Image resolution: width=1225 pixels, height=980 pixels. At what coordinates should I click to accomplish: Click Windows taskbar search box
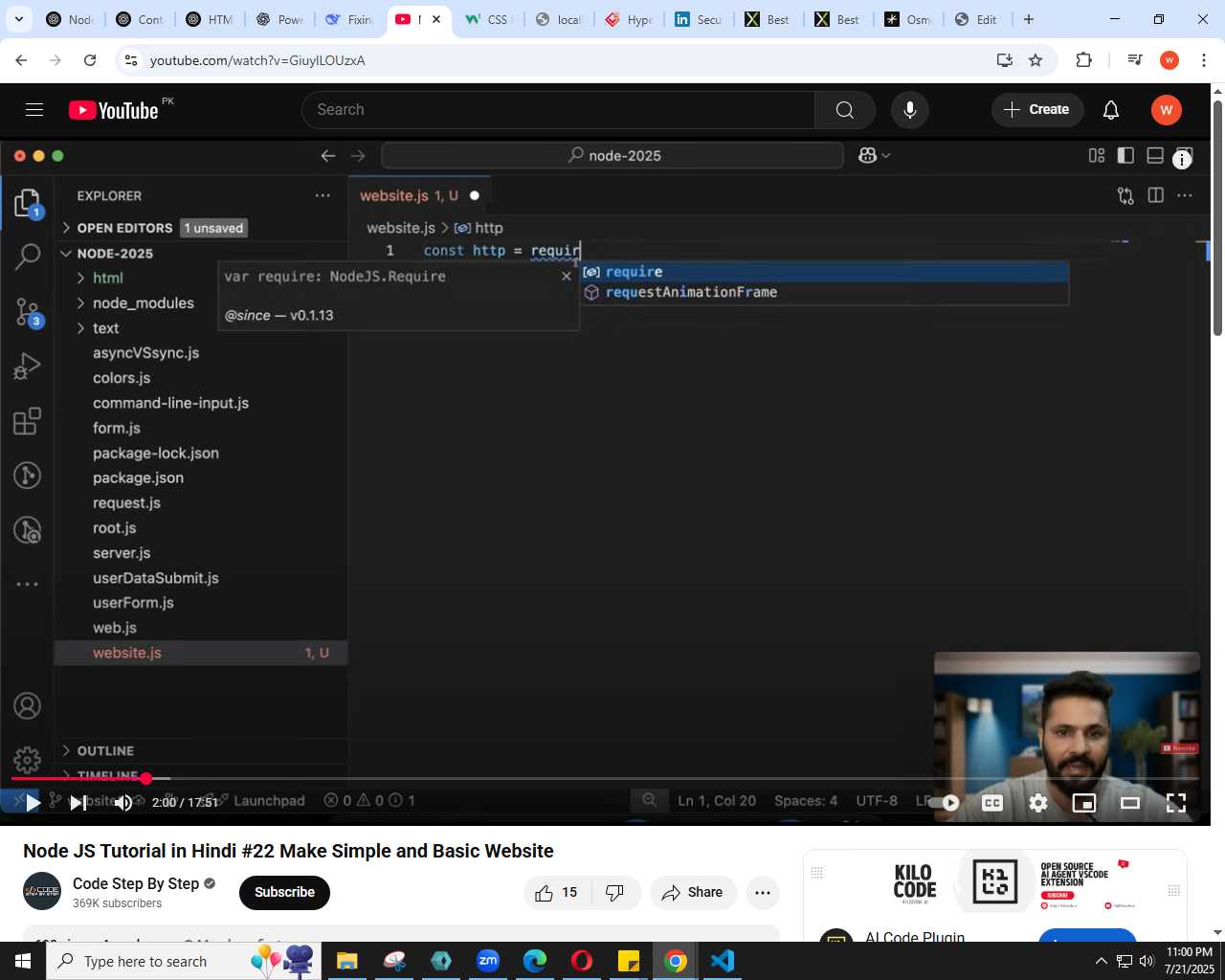point(182,961)
